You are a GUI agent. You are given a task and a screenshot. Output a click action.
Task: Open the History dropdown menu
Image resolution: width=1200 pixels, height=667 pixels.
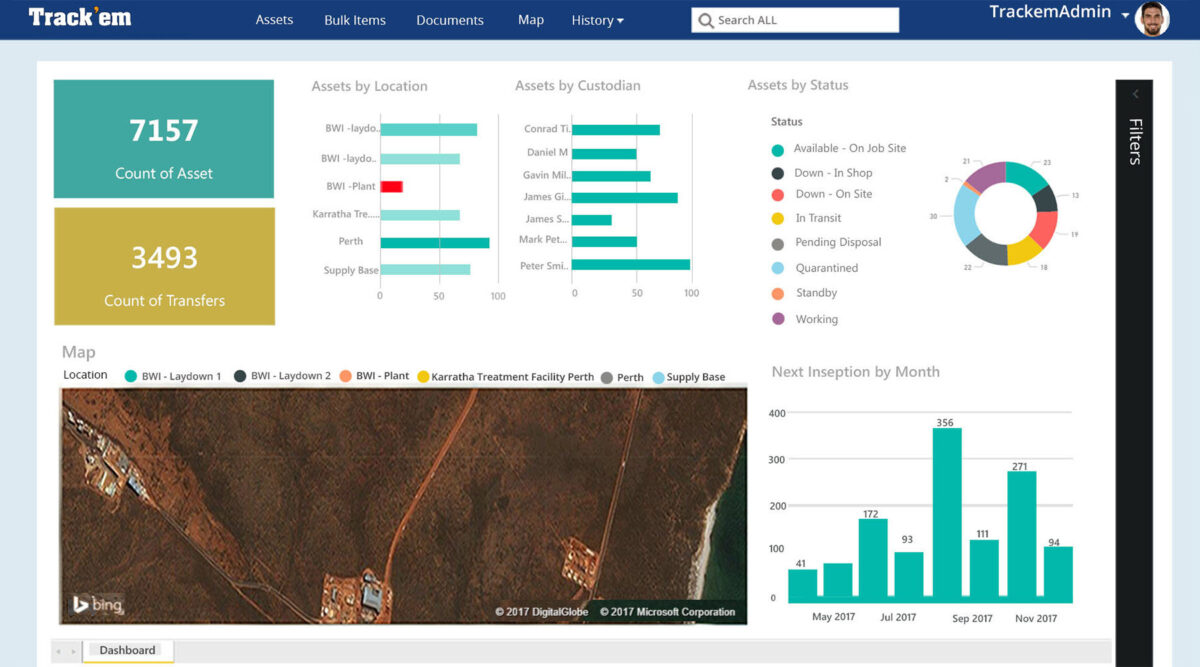point(597,20)
